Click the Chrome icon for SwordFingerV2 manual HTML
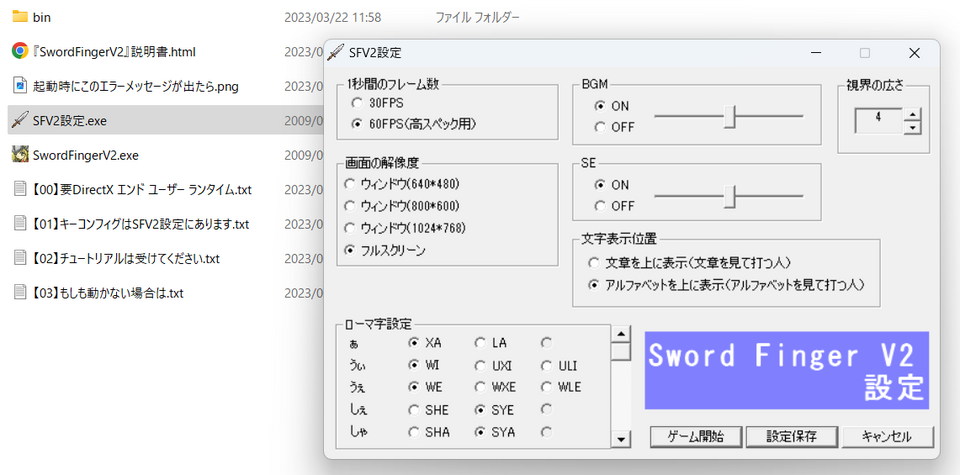960x475 pixels. [19, 51]
